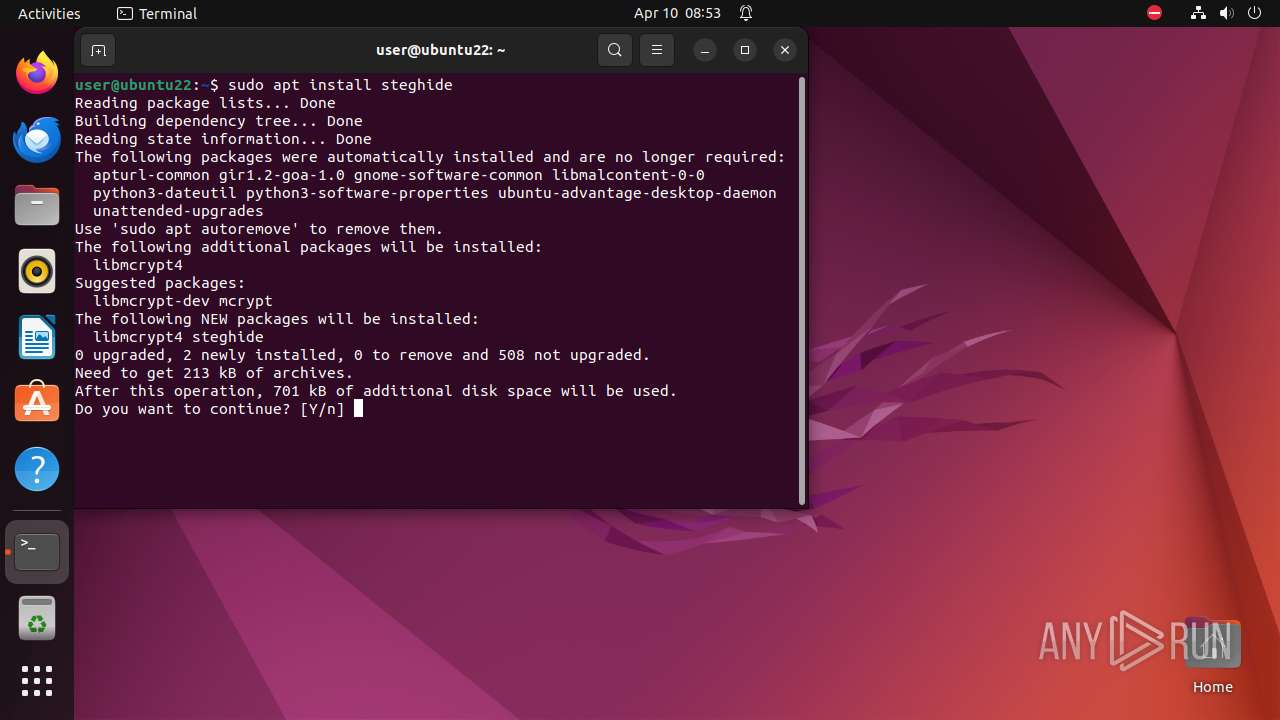The width and height of the screenshot is (1280, 720).
Task: Click the 'Suggested packages:' line
Action: pos(160,283)
